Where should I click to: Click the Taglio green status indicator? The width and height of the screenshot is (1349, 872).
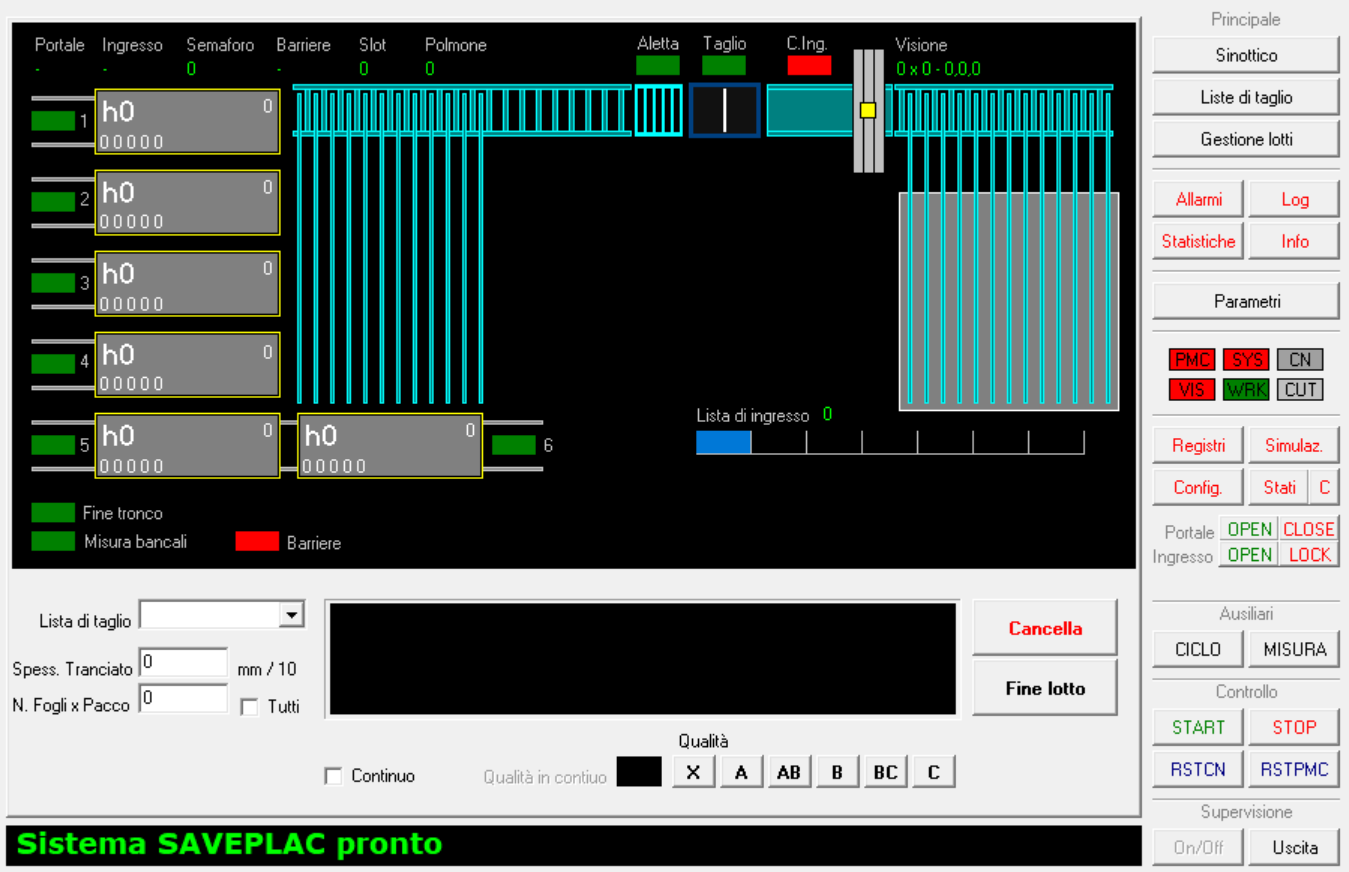724,65
